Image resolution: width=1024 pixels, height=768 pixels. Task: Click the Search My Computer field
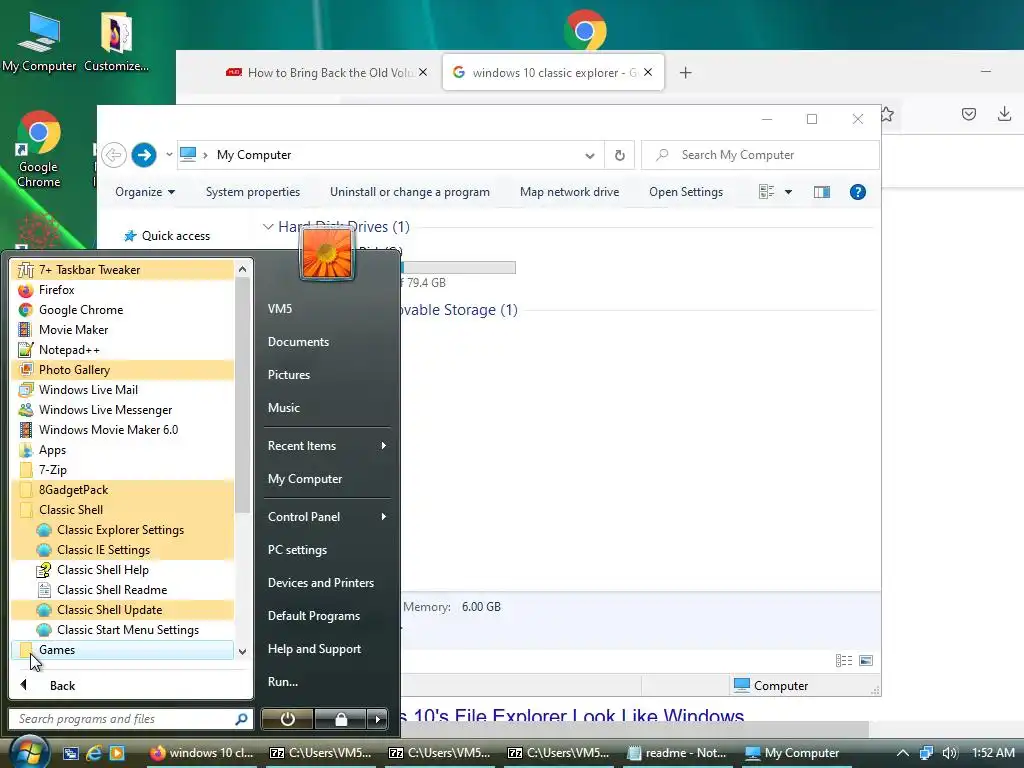(x=760, y=155)
